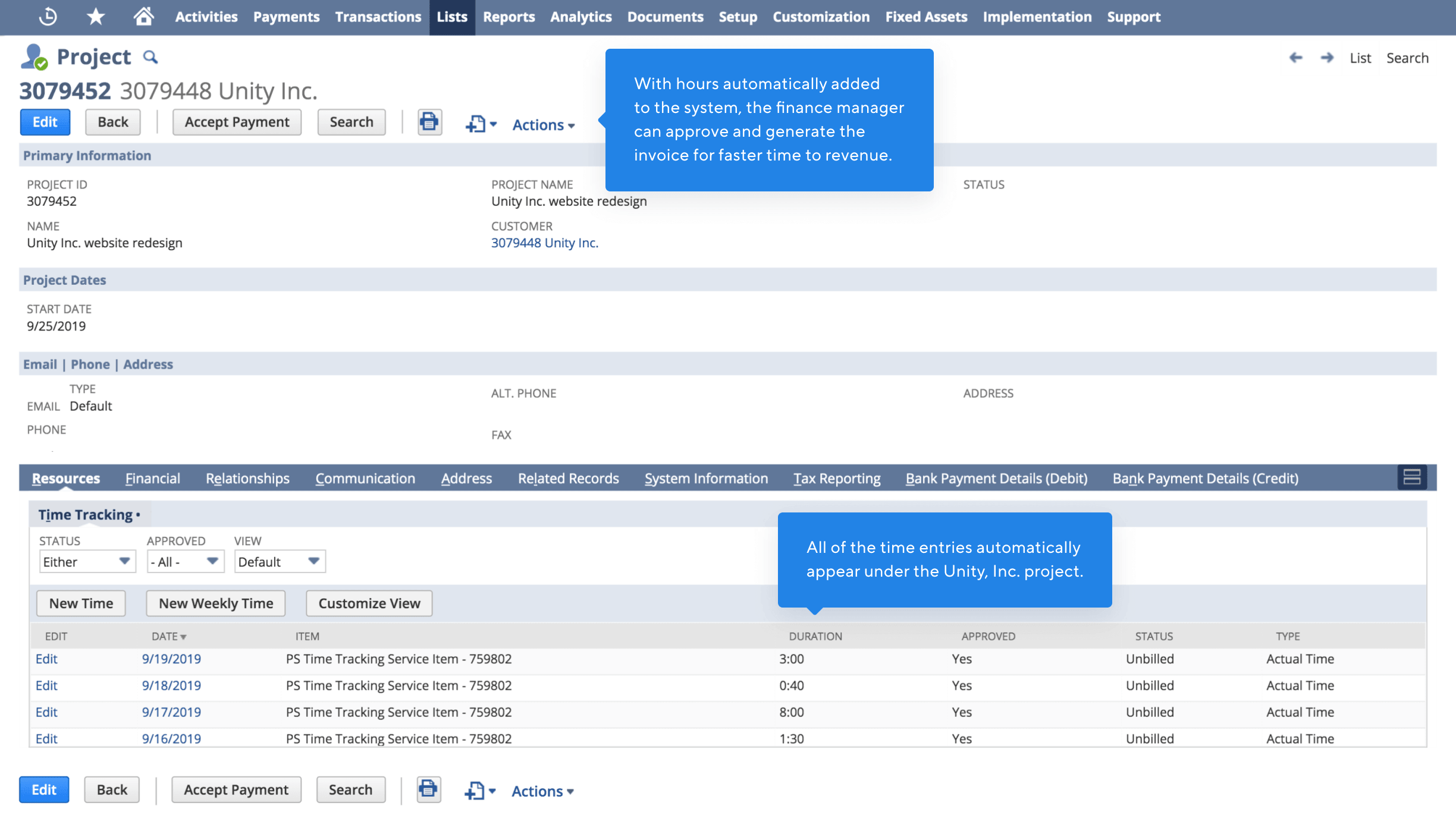Open the Implementation menu

coord(1037,17)
